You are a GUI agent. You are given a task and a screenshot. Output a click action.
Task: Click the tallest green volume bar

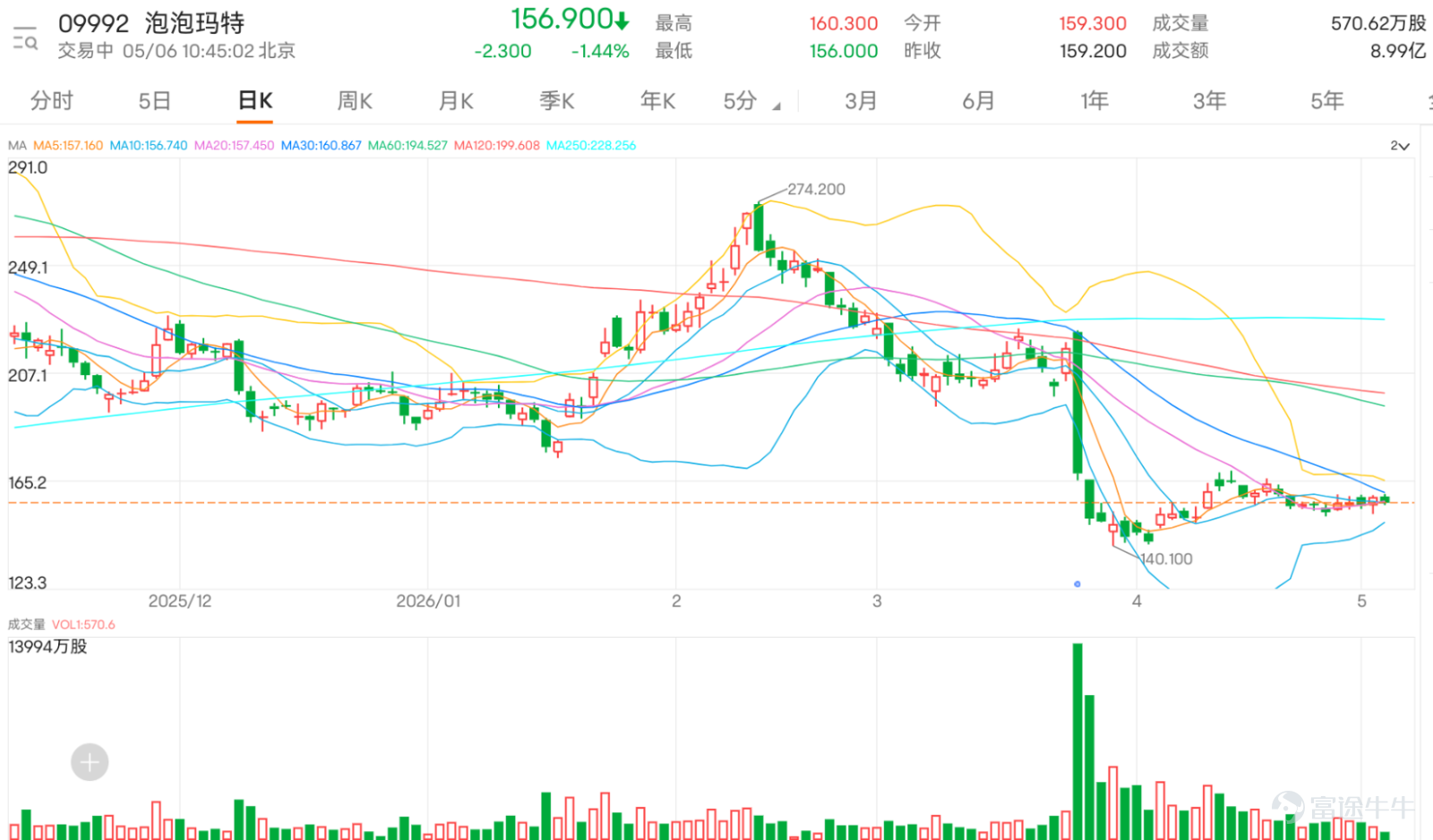pos(1077,741)
